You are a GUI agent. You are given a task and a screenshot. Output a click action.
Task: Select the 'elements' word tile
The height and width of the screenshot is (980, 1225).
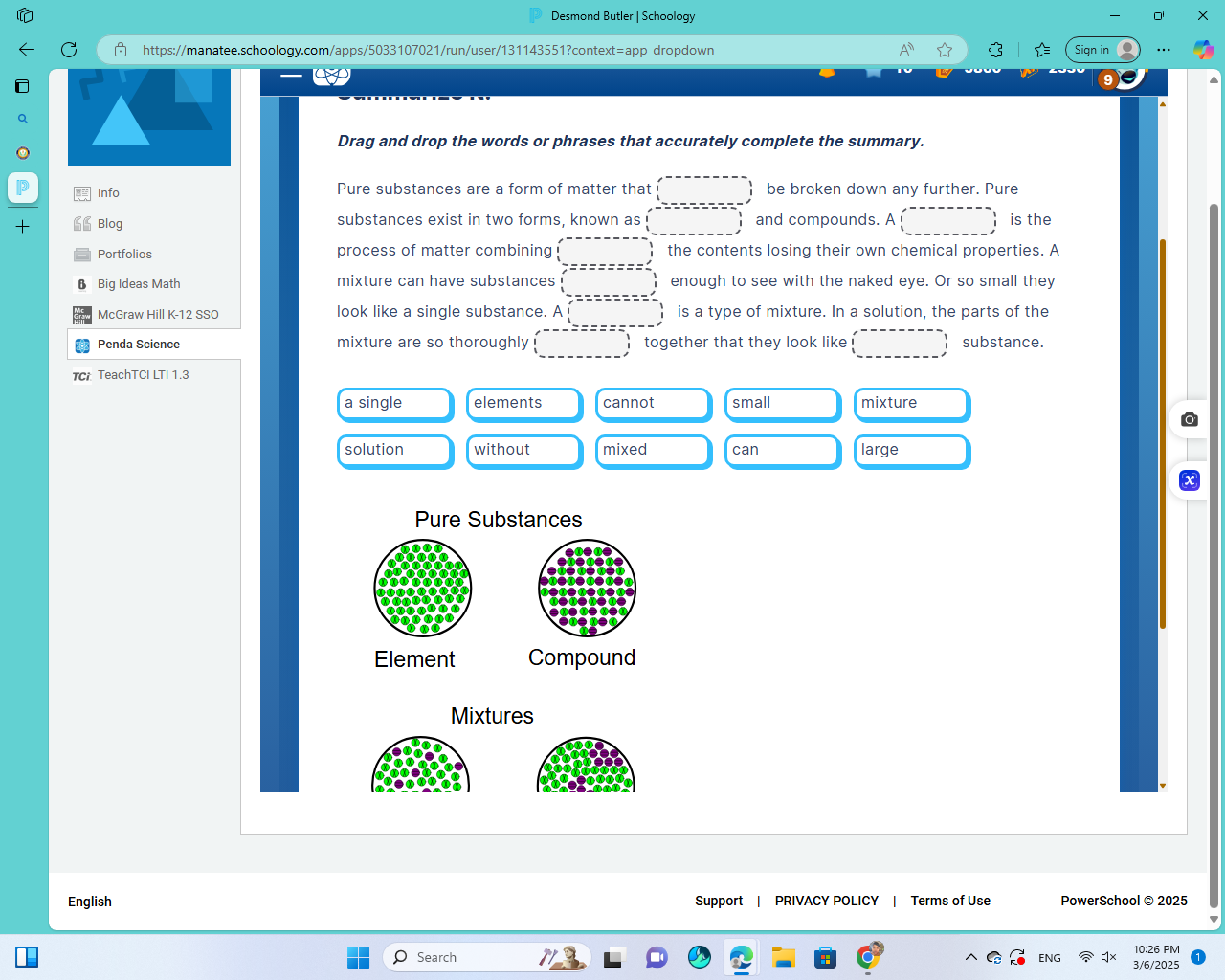(x=523, y=404)
